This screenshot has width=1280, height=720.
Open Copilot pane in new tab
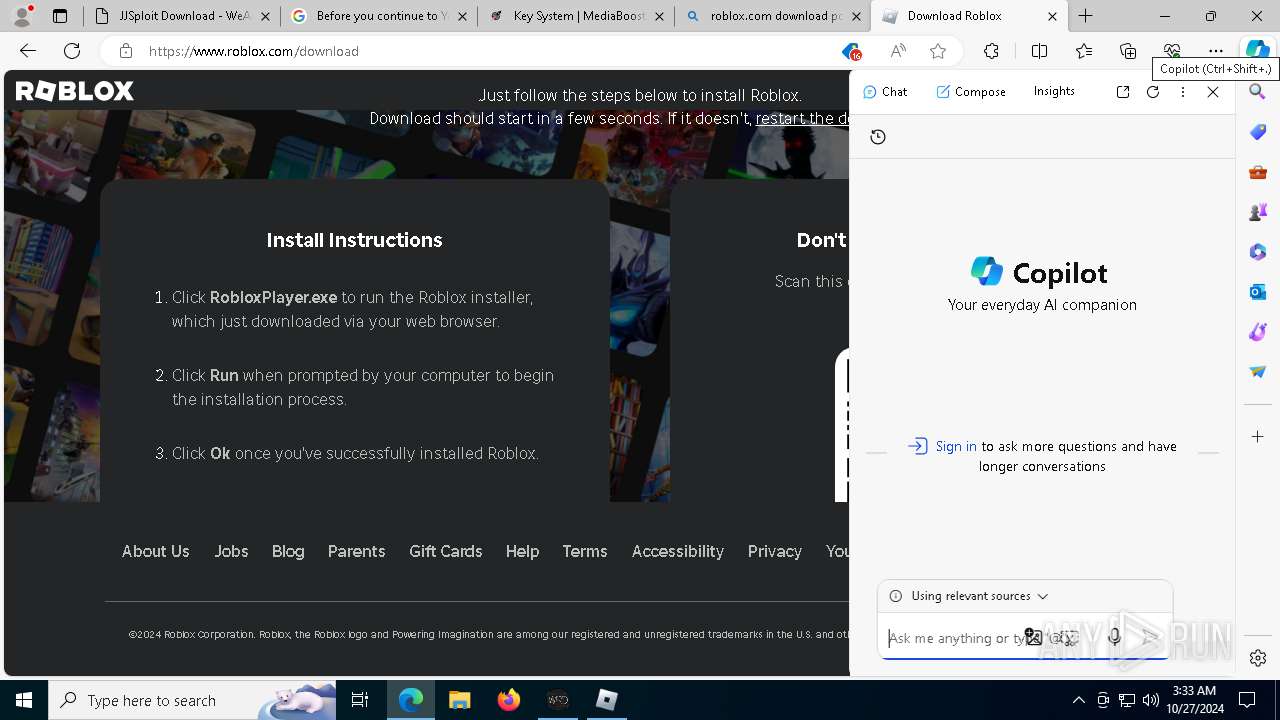click(x=1123, y=92)
